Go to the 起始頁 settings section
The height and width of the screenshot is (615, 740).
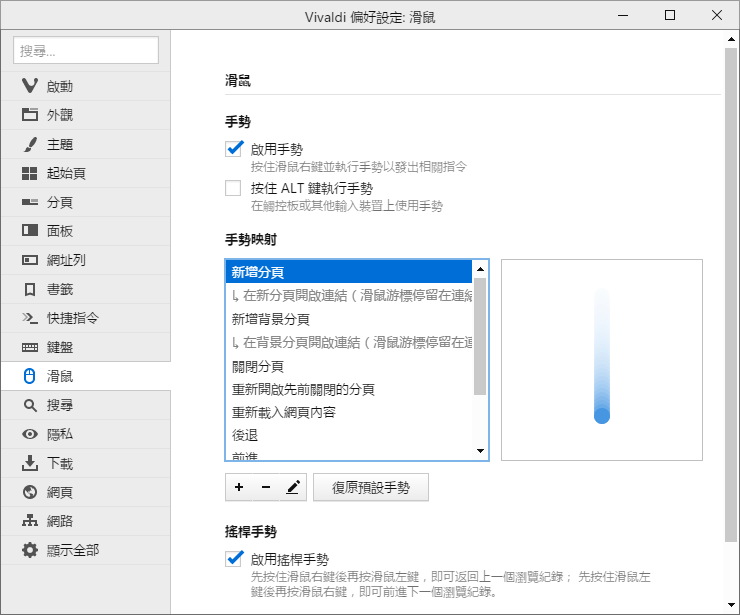click(86, 173)
